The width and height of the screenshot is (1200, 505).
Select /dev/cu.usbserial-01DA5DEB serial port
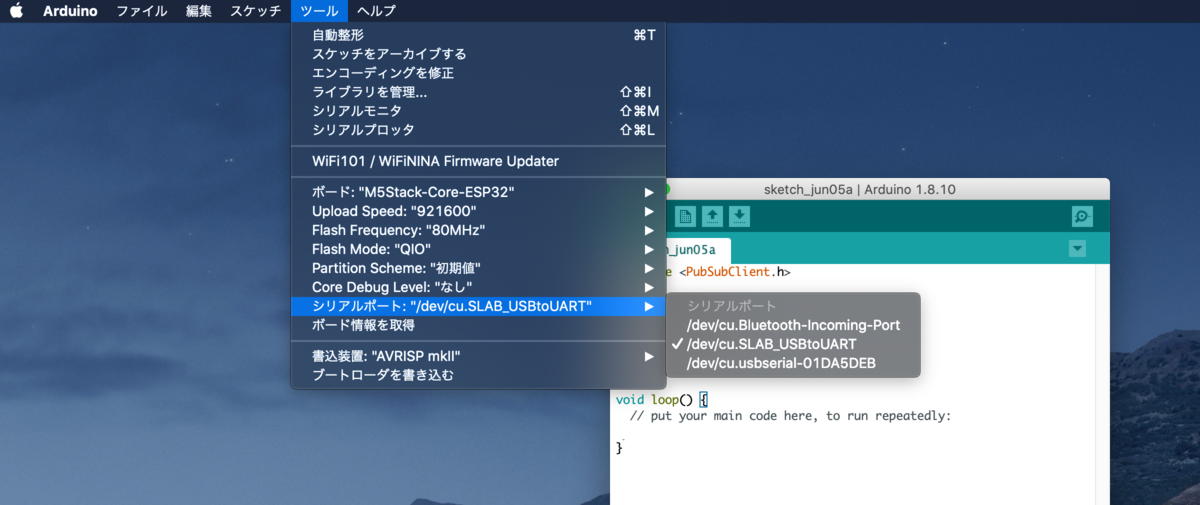tap(793, 363)
